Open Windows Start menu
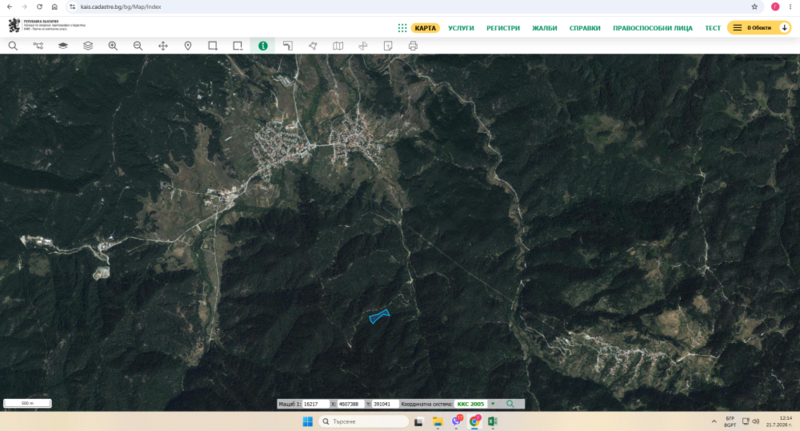The image size is (800, 431). click(x=308, y=421)
